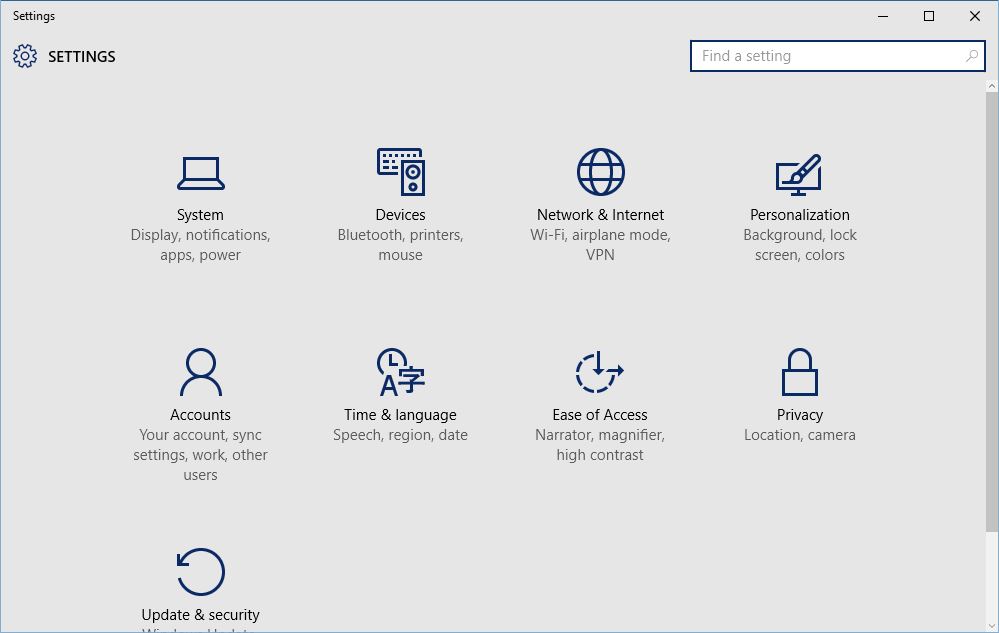This screenshot has width=999, height=633.
Task: Open the Time & language clock icon
Action: [401, 372]
